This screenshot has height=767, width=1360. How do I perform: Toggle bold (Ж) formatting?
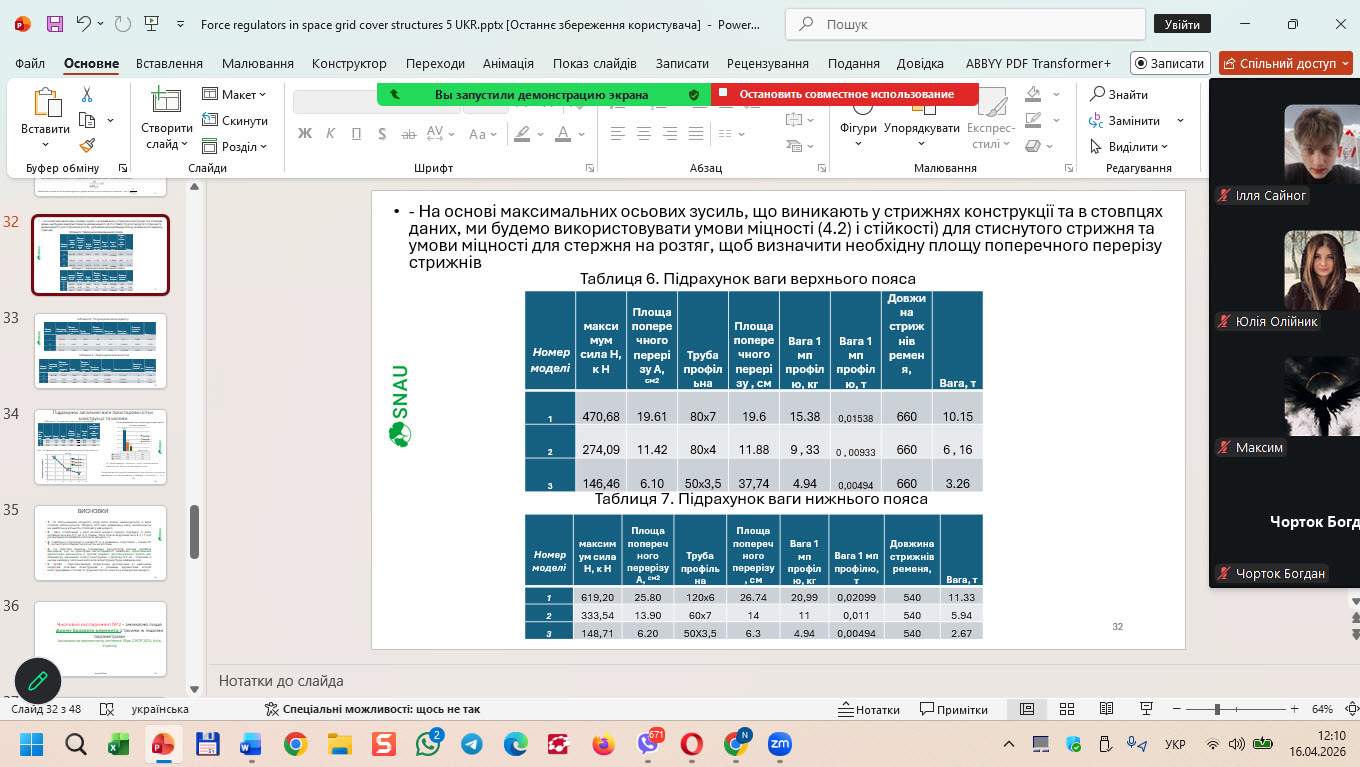305,133
